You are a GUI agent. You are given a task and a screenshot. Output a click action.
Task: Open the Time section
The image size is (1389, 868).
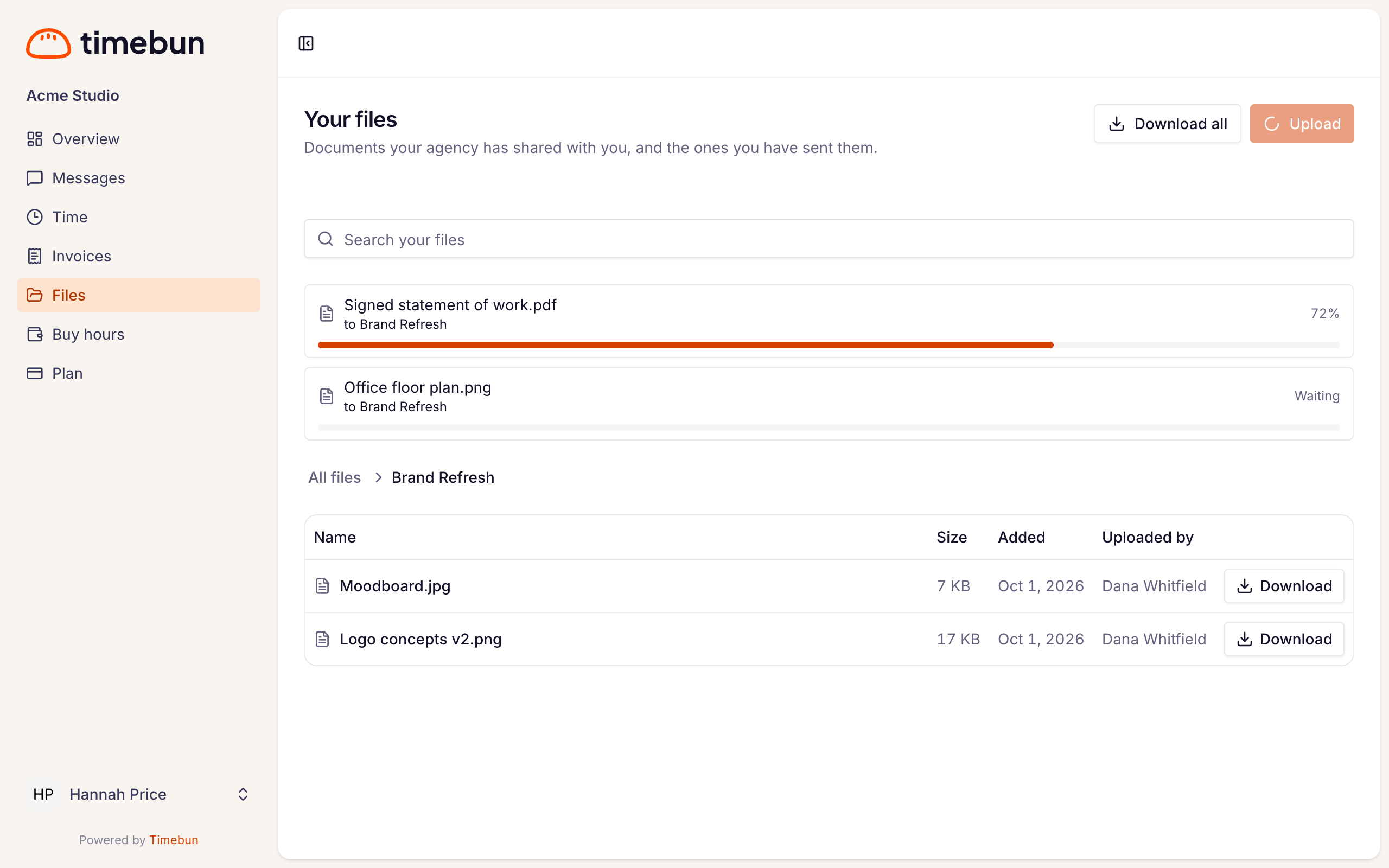point(139,217)
